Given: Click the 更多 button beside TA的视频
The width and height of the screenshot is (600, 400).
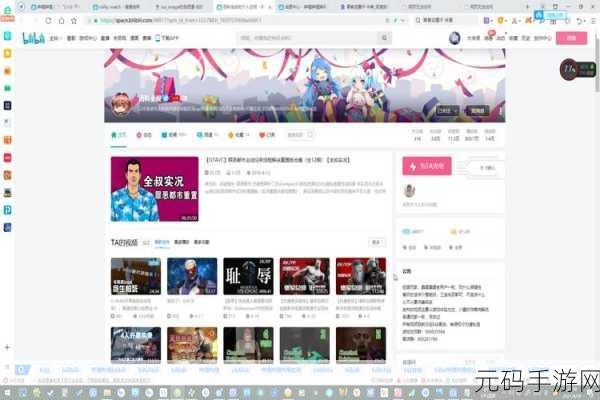Looking at the screenshot, I should 377,242.
